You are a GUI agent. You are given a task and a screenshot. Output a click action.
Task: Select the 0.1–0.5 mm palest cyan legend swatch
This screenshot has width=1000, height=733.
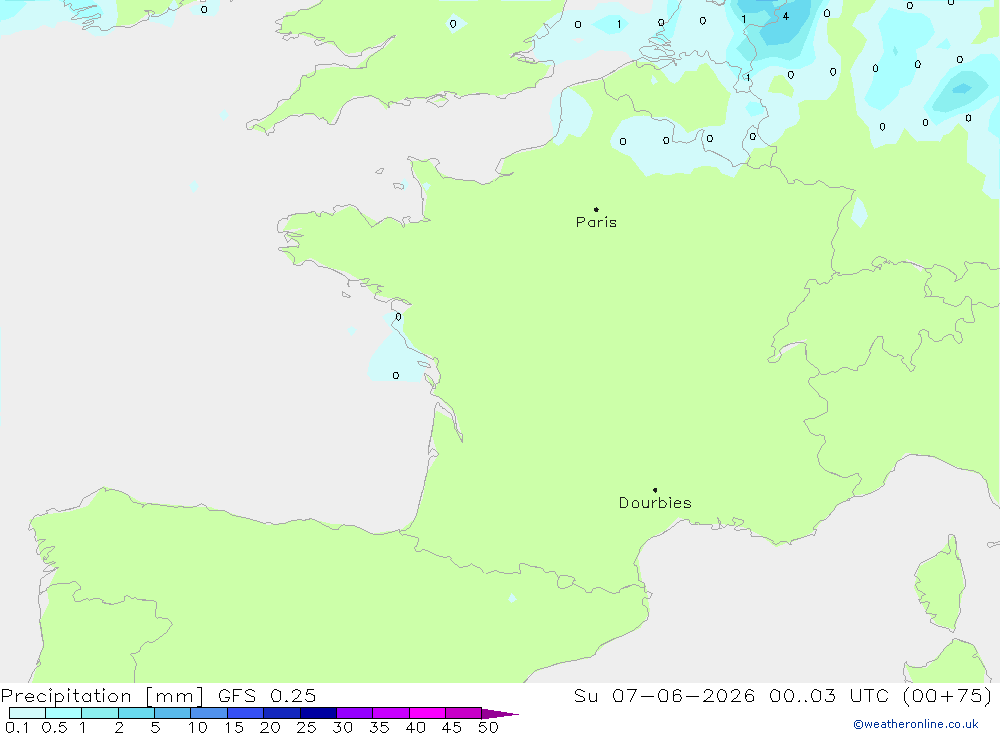[27, 713]
